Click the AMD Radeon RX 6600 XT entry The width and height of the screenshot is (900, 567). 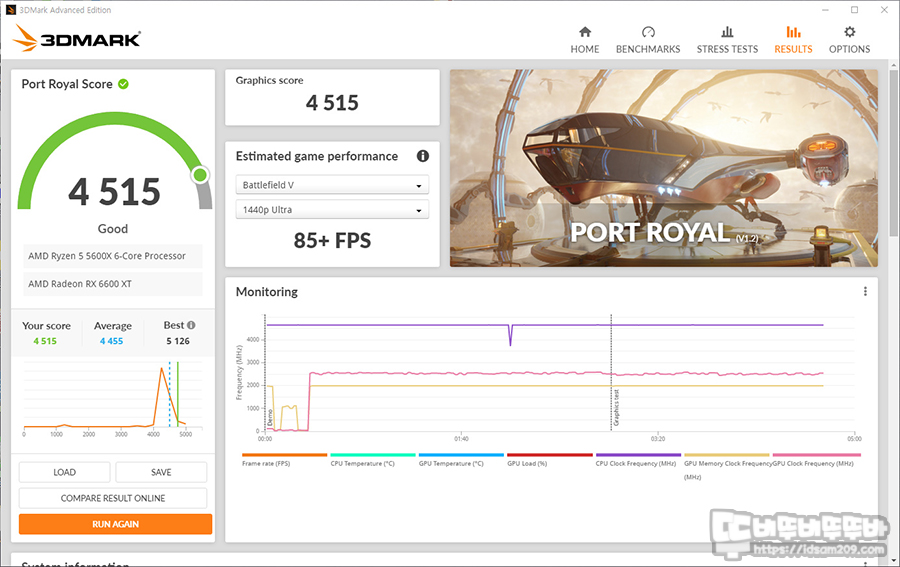point(113,284)
